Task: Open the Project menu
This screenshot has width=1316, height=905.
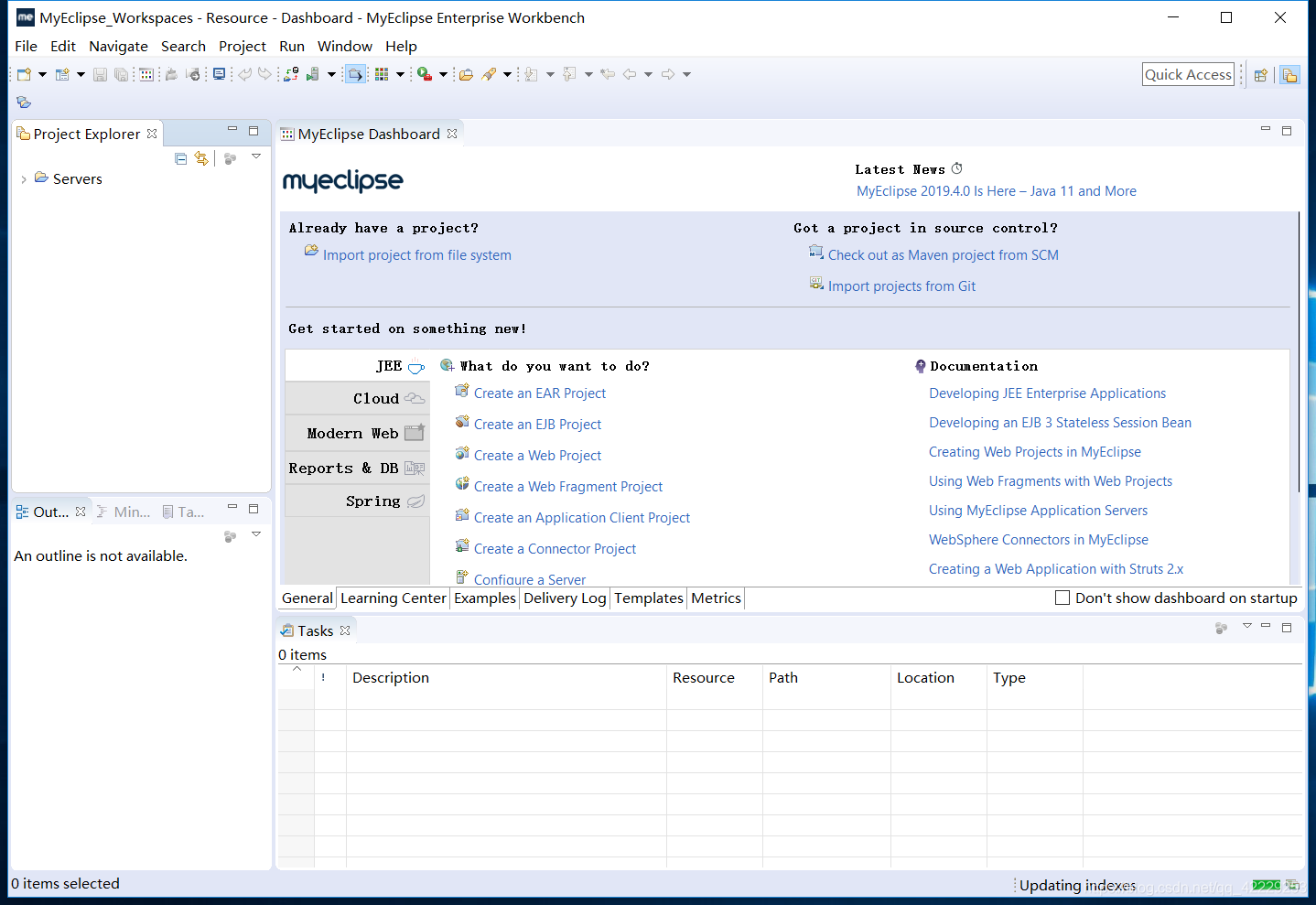Action: click(x=243, y=46)
